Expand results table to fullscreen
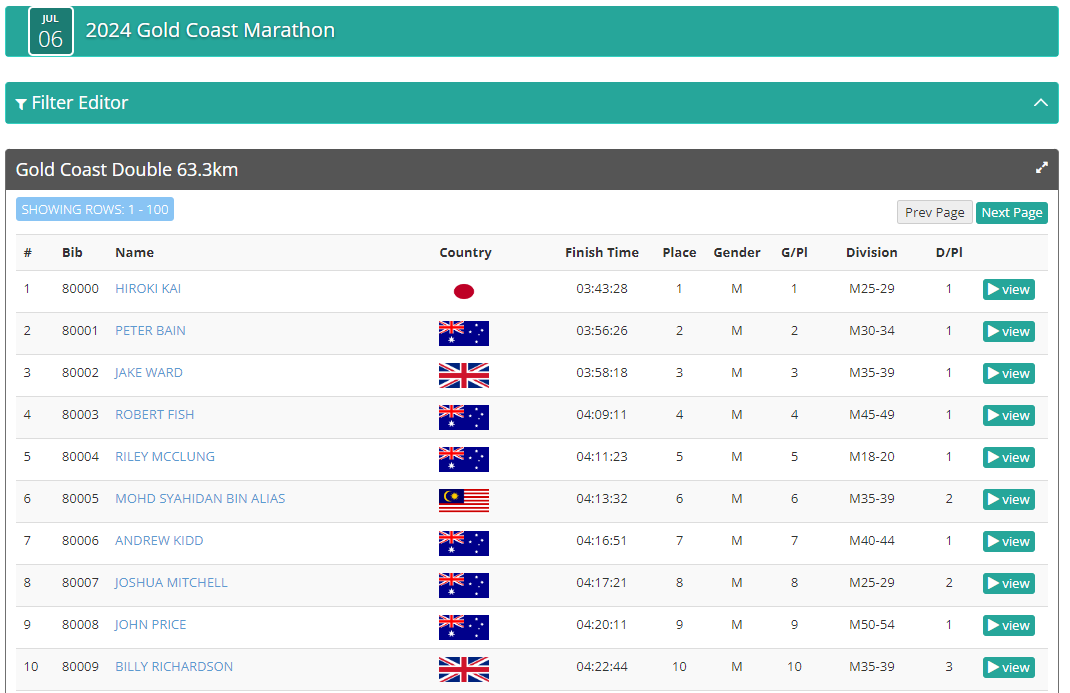 pos(1041,168)
